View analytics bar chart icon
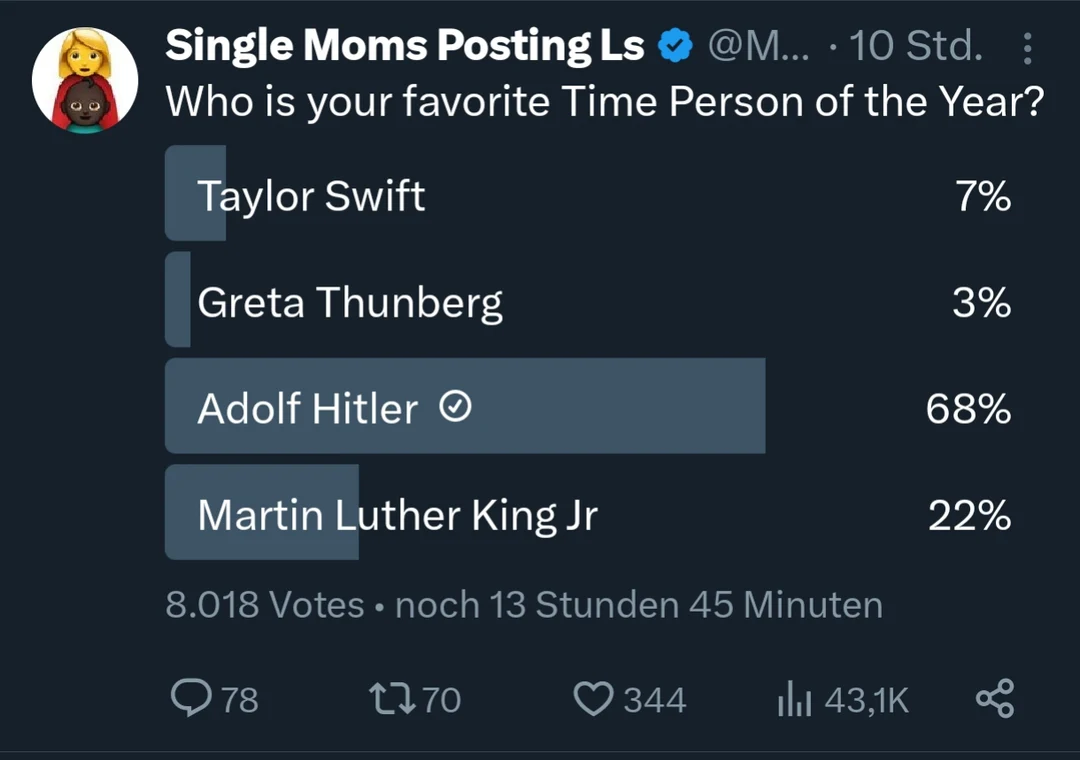Viewport: 1080px width, 760px height. 793,698
